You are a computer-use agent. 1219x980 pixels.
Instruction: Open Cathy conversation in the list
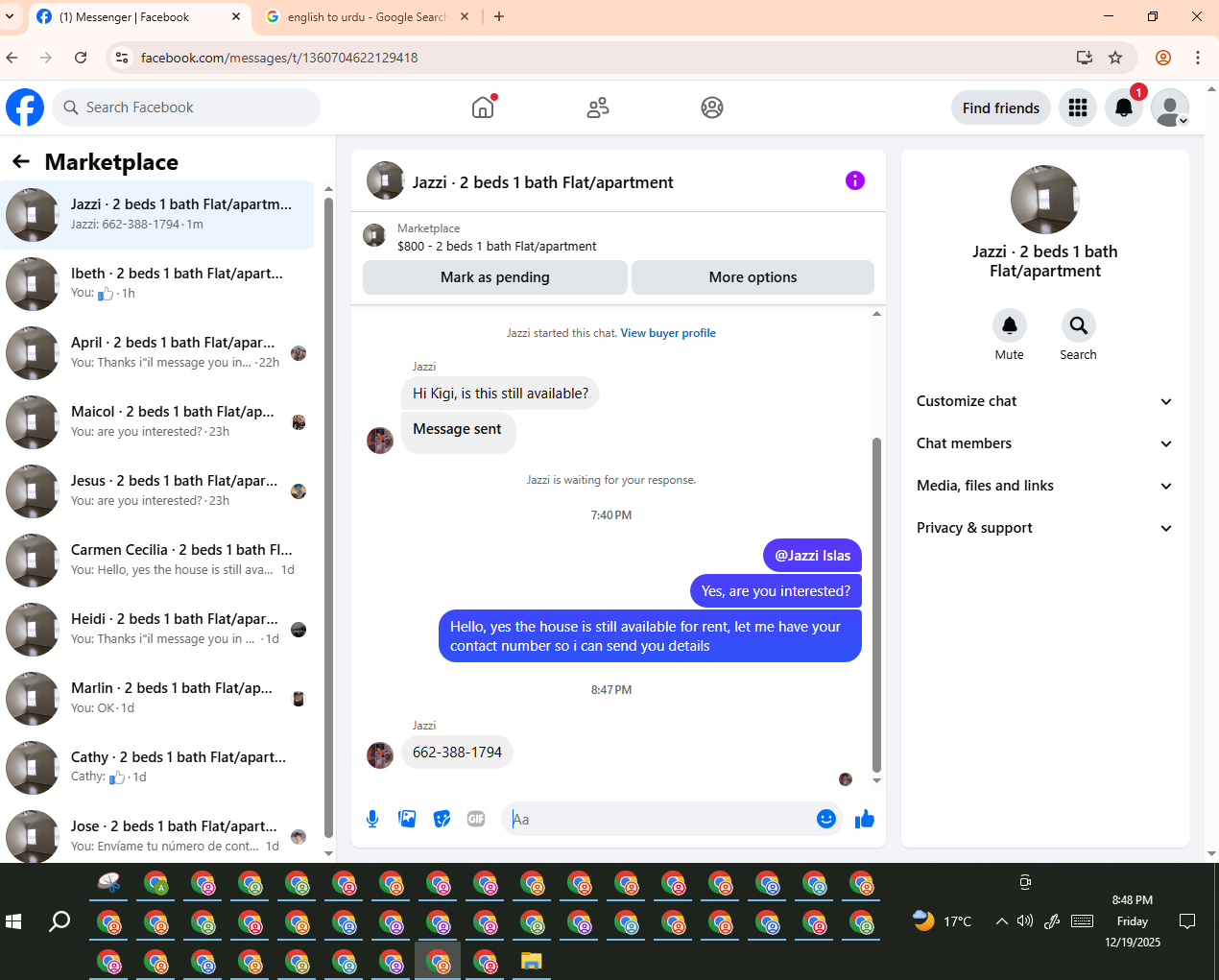tap(157, 768)
